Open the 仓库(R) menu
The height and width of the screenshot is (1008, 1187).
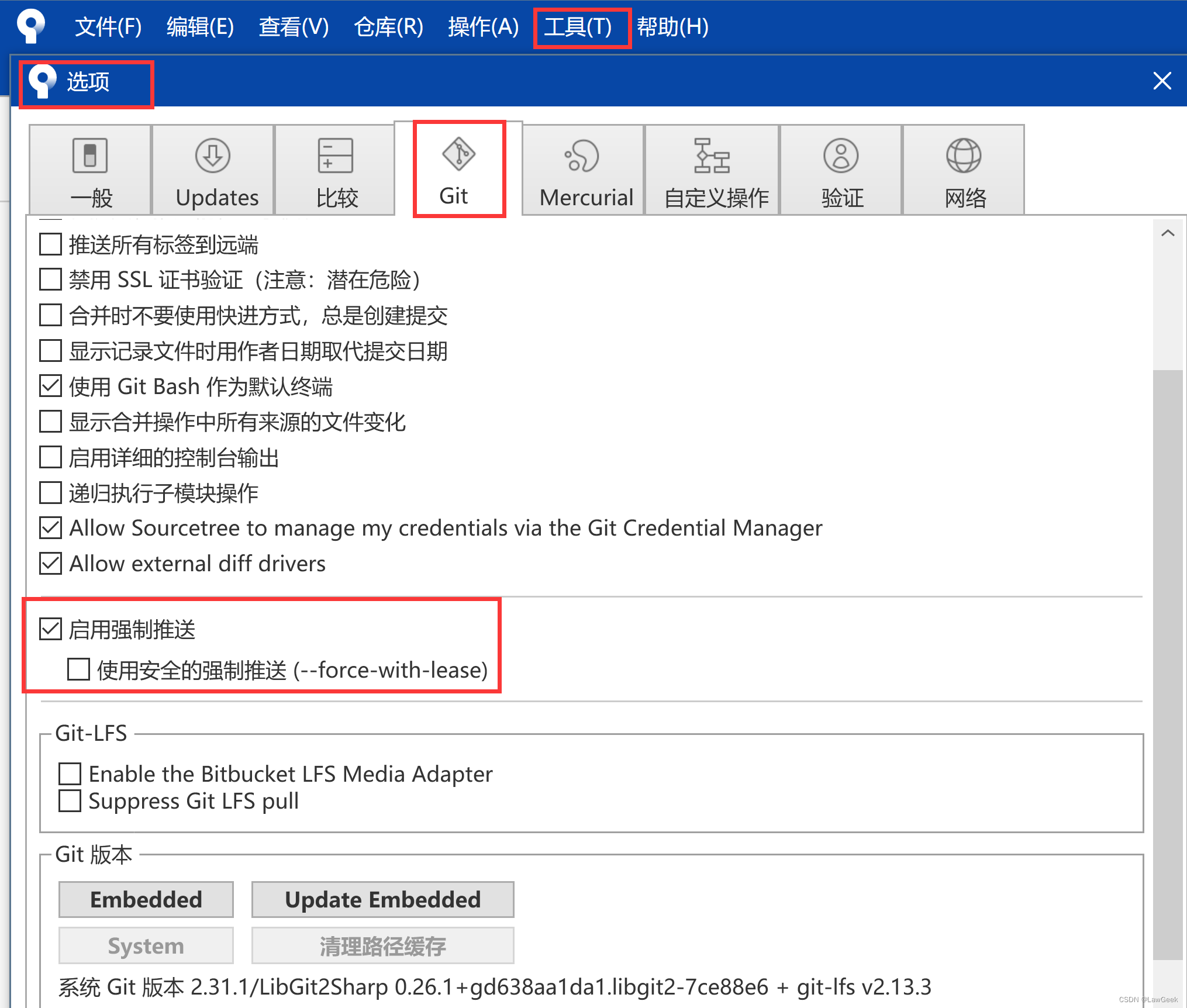point(388,27)
